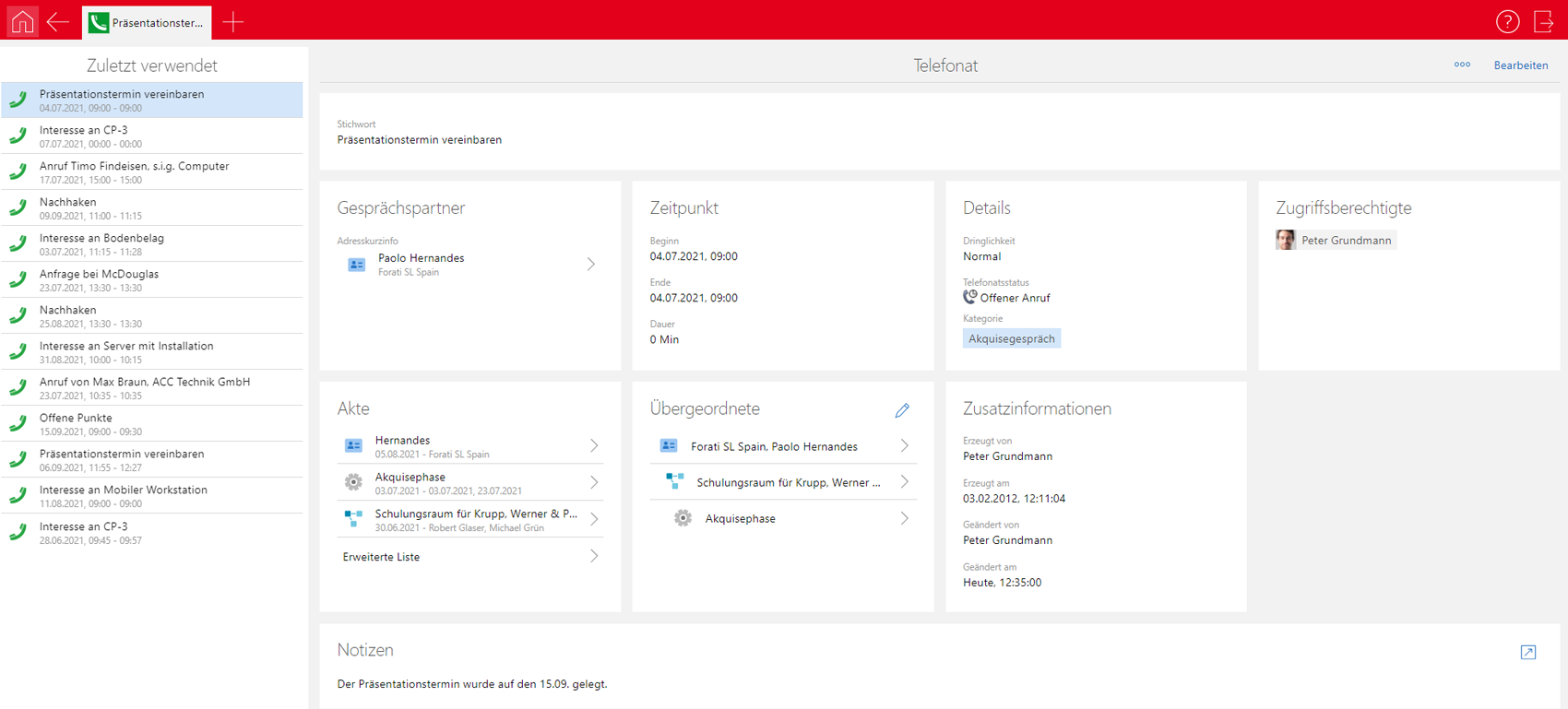Switch to the Präsentationster... tab
The width and height of the screenshot is (1568, 709).
point(147,22)
